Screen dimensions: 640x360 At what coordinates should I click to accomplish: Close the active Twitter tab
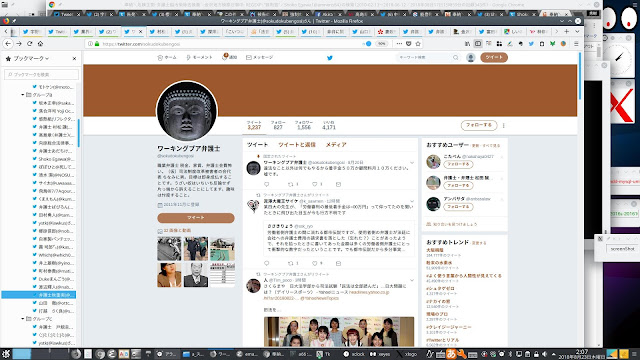[141, 31]
